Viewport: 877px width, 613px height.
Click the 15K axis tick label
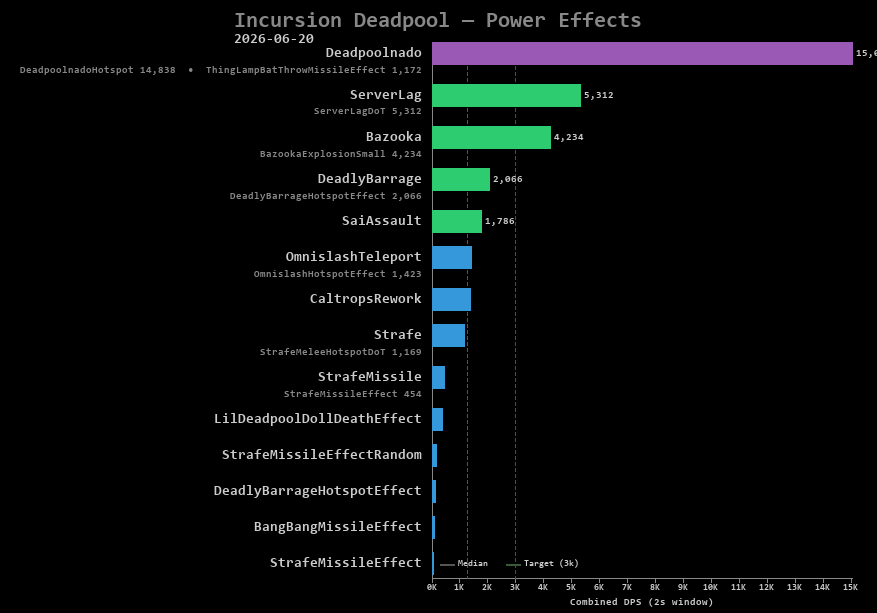pyautogui.click(x=850, y=587)
